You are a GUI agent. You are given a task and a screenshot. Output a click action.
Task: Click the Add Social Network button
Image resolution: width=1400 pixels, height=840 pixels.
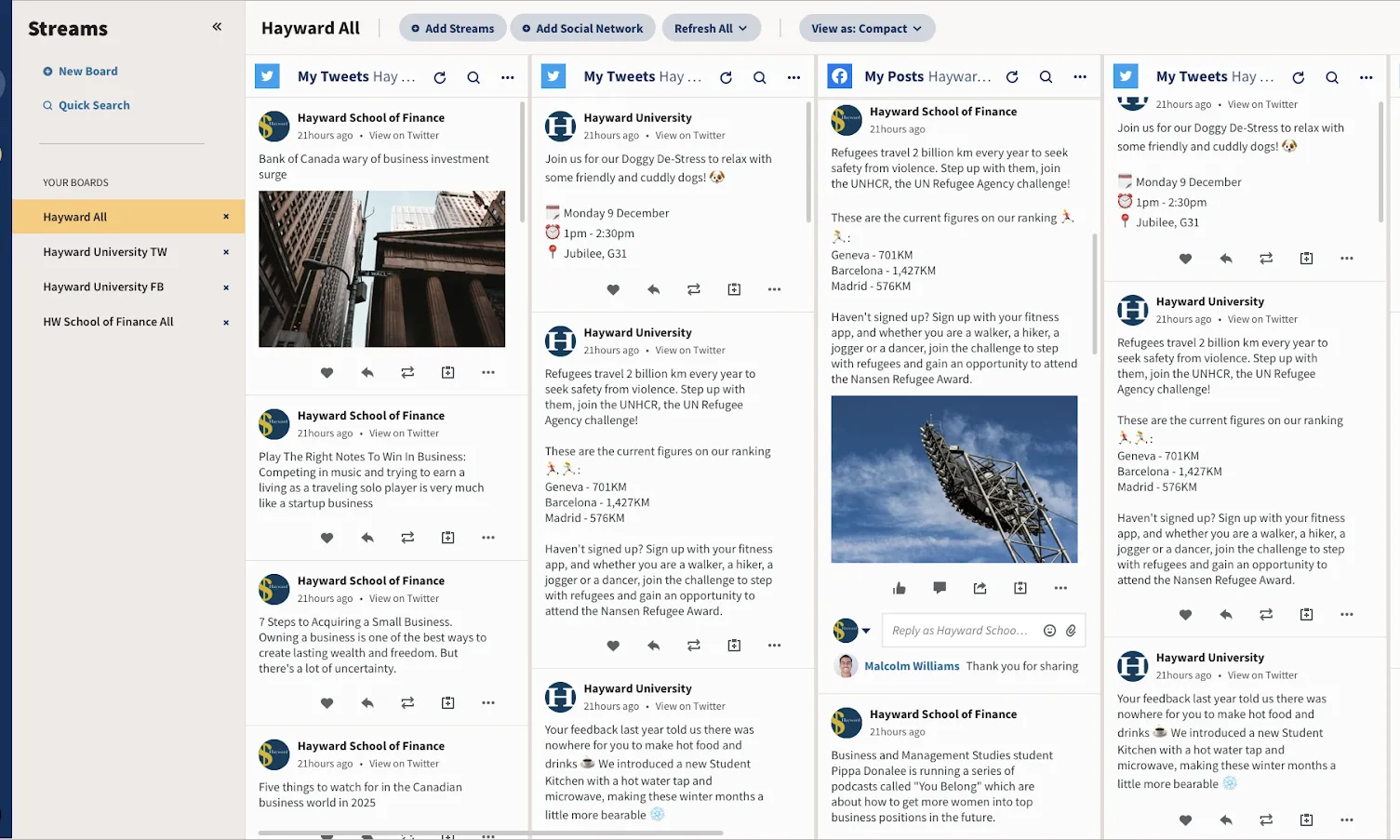tap(582, 28)
